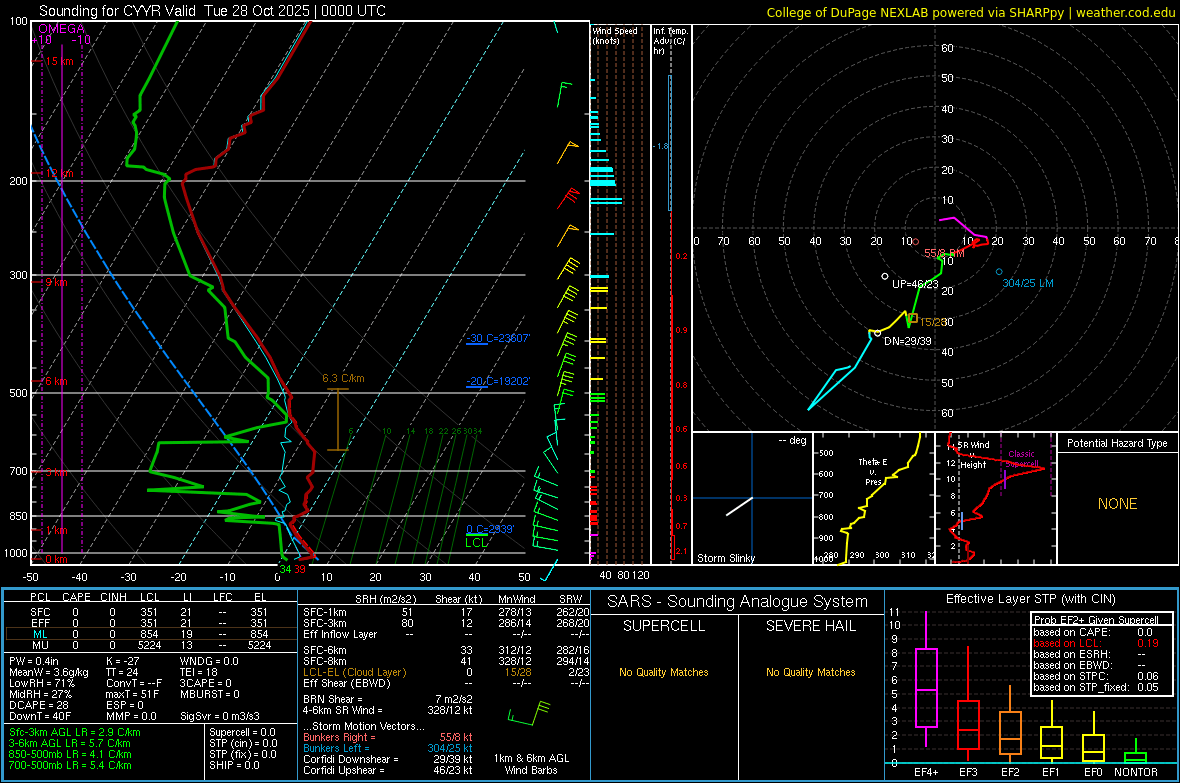
Task: Click the 'PW = 0.4in' value
Action: 34,661
